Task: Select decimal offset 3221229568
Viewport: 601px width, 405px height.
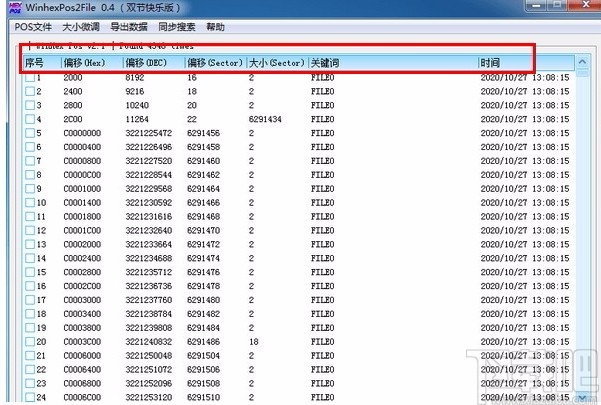Action: 149,189
